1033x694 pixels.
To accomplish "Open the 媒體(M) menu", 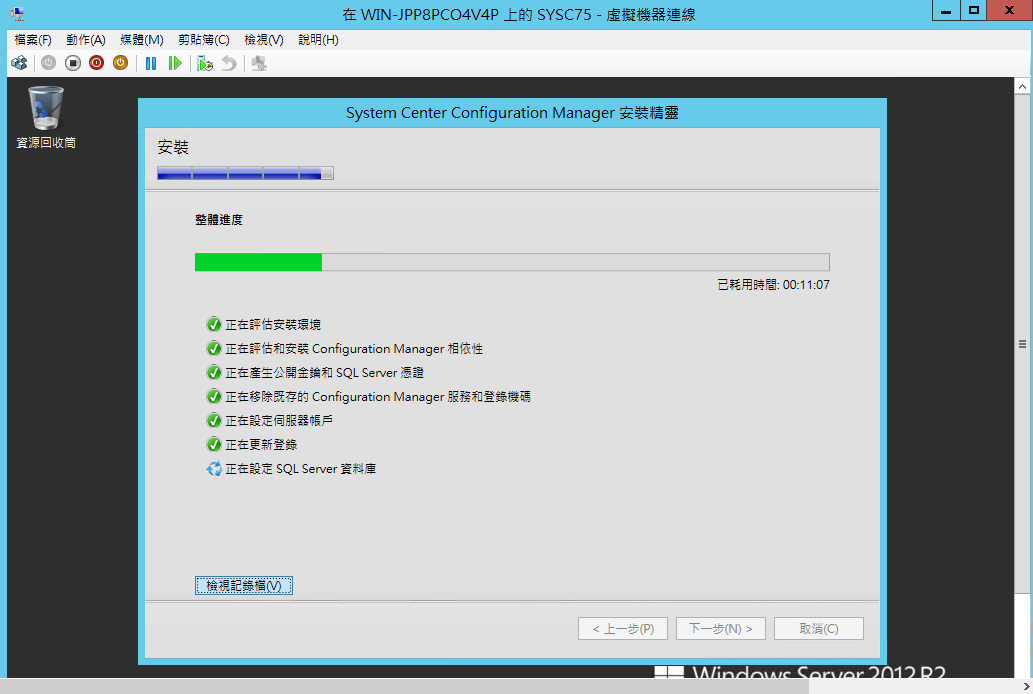I will coord(142,40).
